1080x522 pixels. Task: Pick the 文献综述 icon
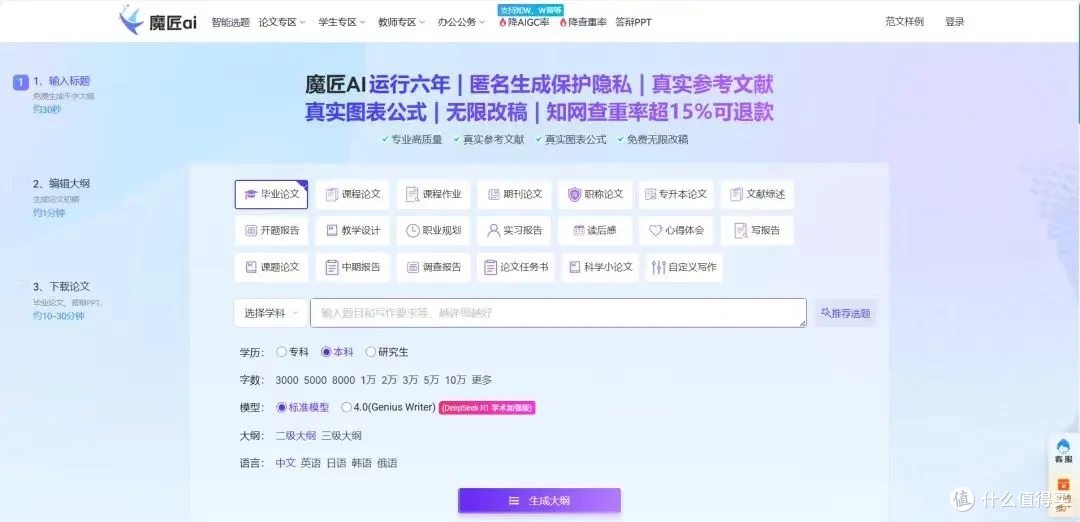click(x=737, y=194)
